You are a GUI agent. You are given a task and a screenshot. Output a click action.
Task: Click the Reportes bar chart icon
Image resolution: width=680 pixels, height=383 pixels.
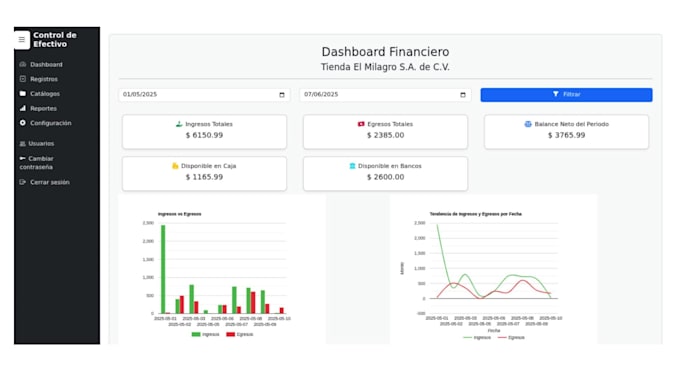[23, 108]
